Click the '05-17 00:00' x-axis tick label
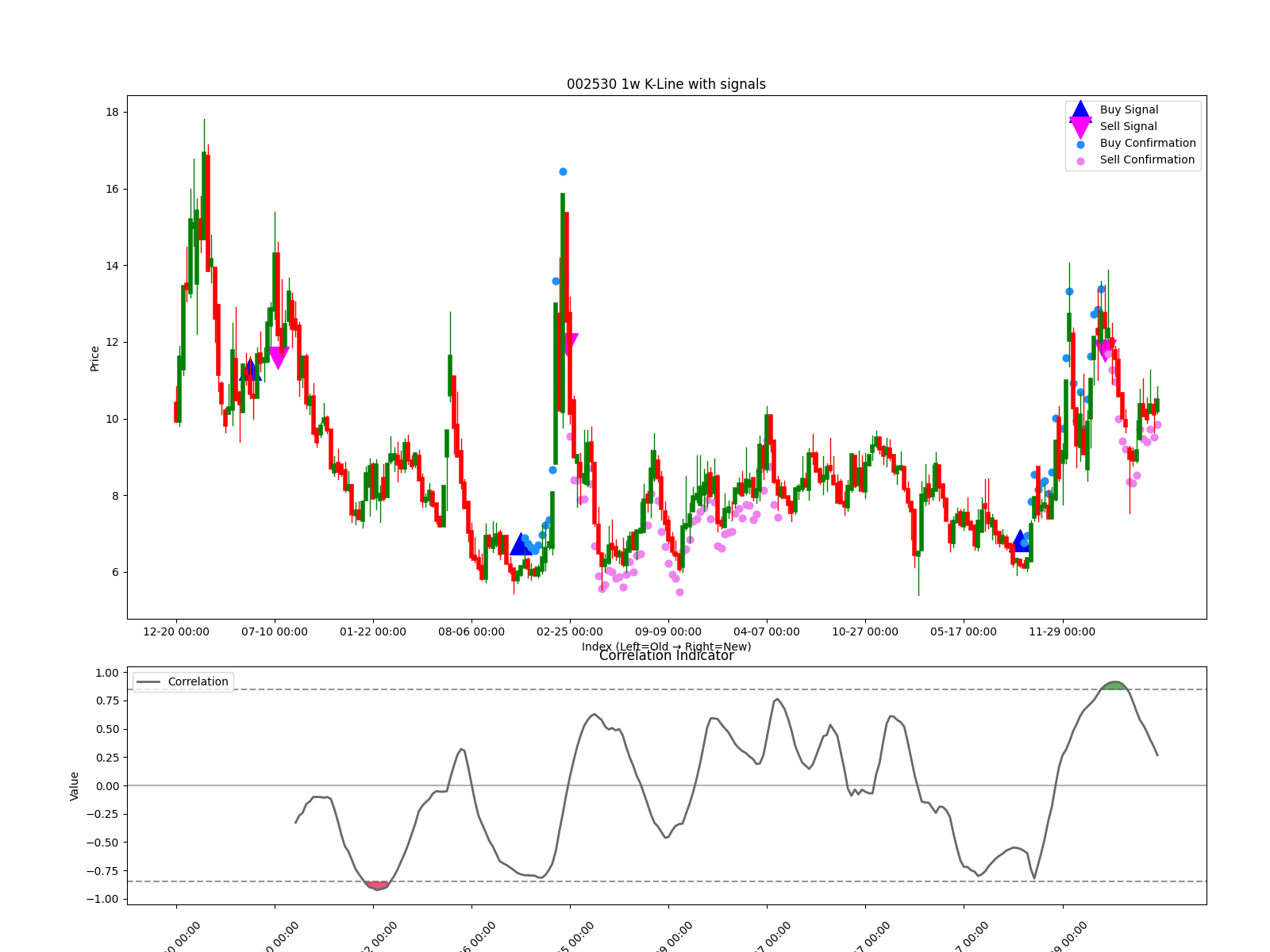1270x952 pixels. click(x=964, y=631)
